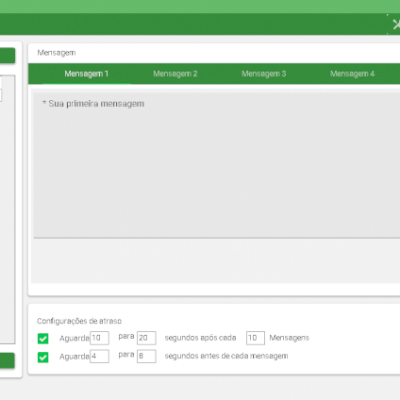Disable the delay before each message checkbox

[43, 357]
